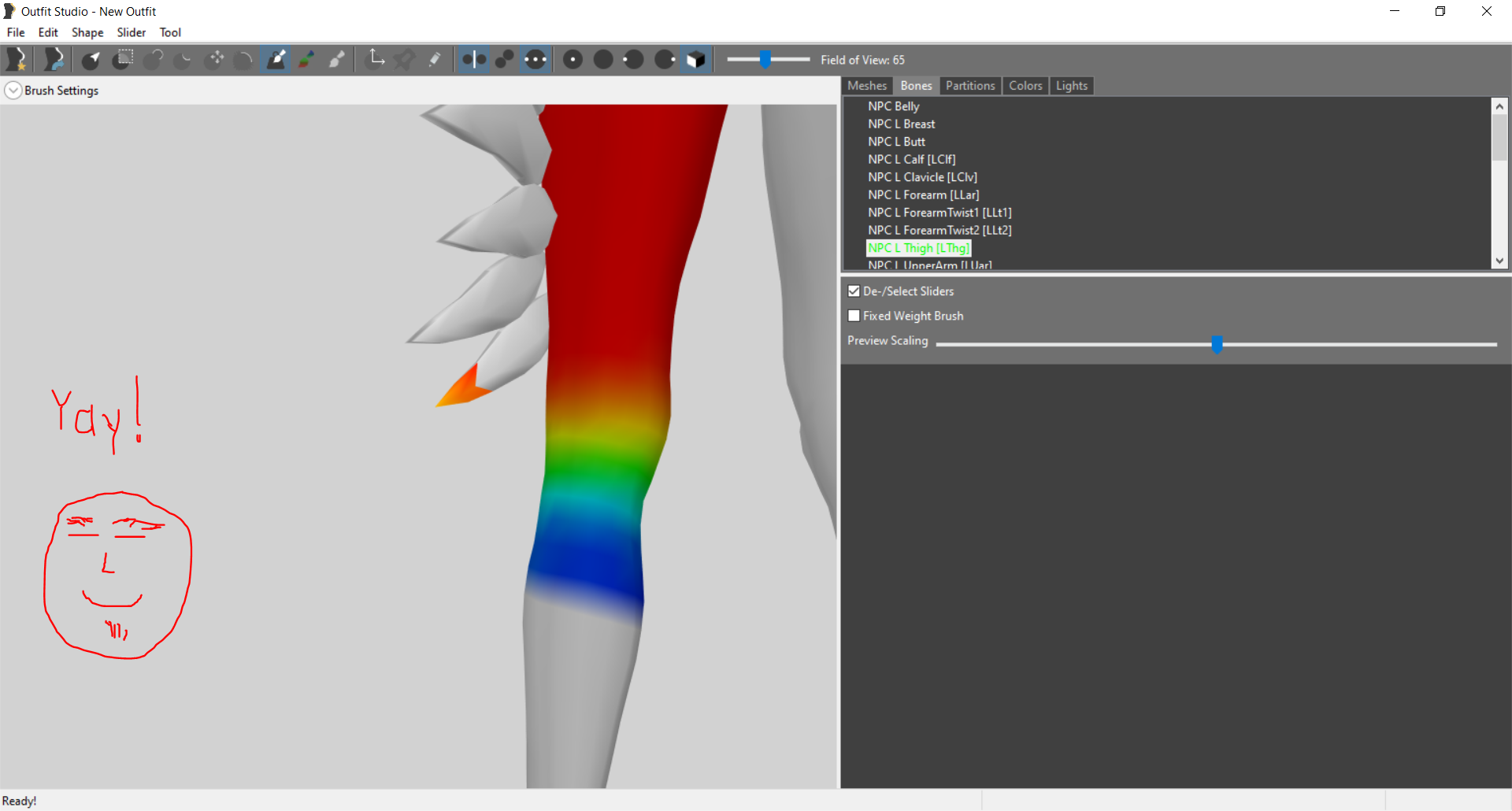Open the Slider menu
This screenshot has width=1512, height=811.
(132, 32)
